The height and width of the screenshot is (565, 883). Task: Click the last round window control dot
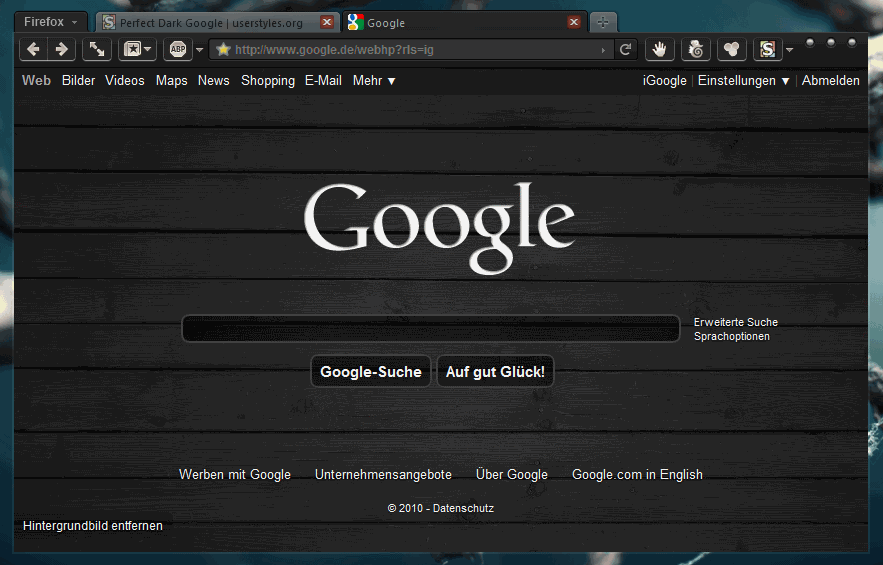click(851, 42)
